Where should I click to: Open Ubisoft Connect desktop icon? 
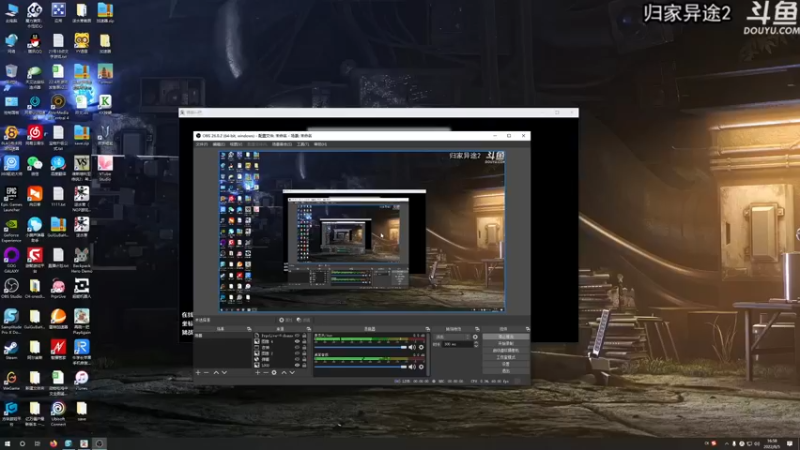pyautogui.click(x=58, y=413)
